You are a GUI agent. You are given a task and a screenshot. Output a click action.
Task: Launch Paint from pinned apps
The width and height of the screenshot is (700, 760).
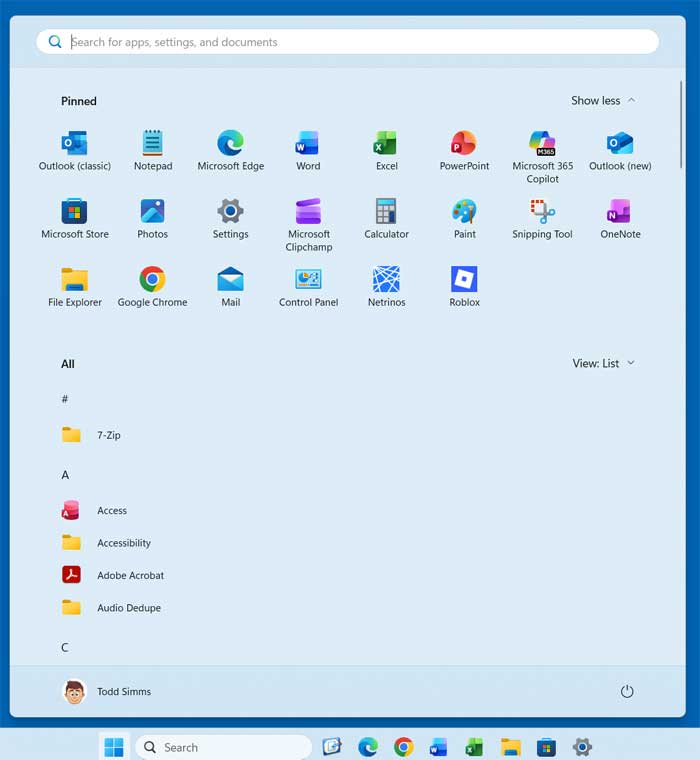(x=464, y=219)
